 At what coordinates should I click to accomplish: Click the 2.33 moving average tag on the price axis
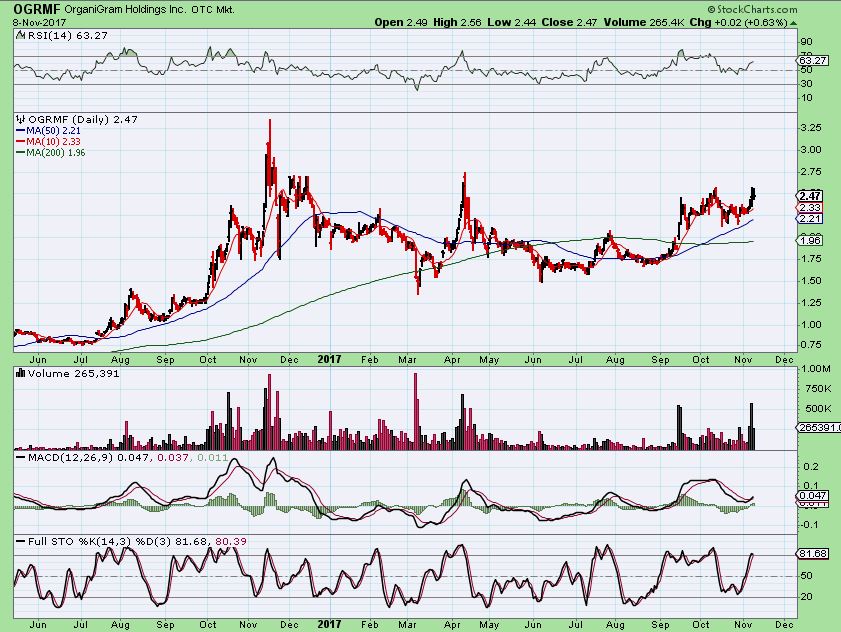coord(810,208)
